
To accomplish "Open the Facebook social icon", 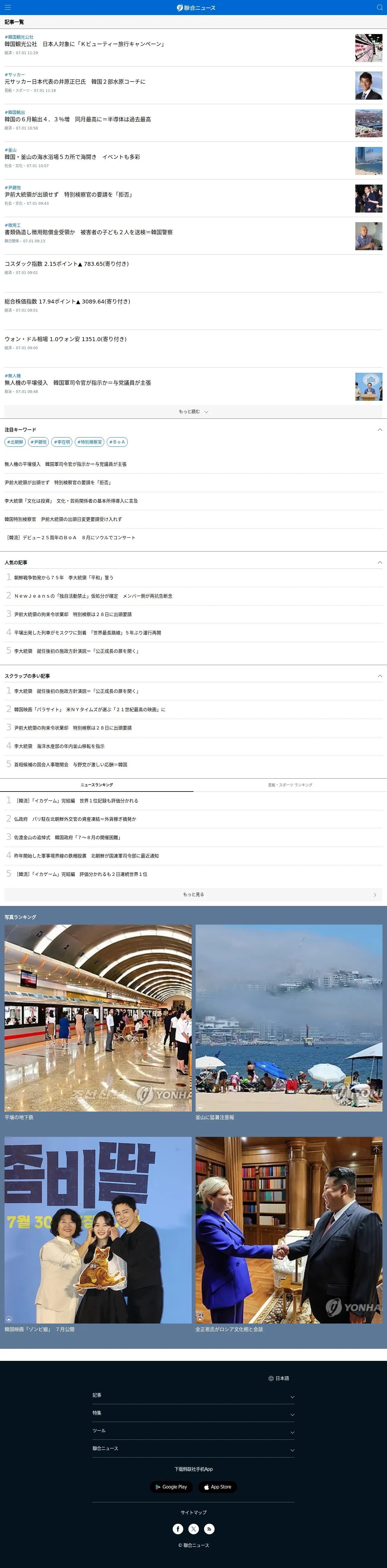I will (178, 1529).
